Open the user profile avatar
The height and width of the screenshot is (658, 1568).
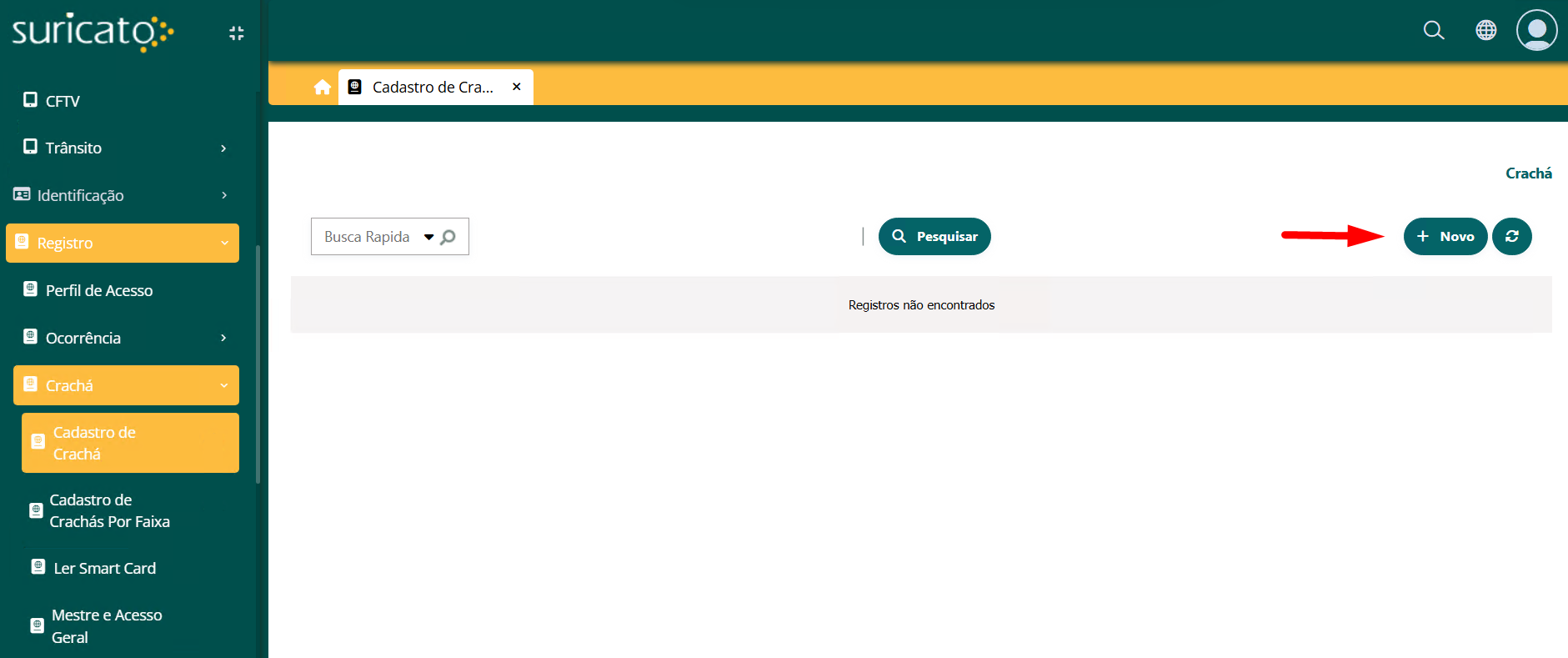pyautogui.click(x=1537, y=30)
